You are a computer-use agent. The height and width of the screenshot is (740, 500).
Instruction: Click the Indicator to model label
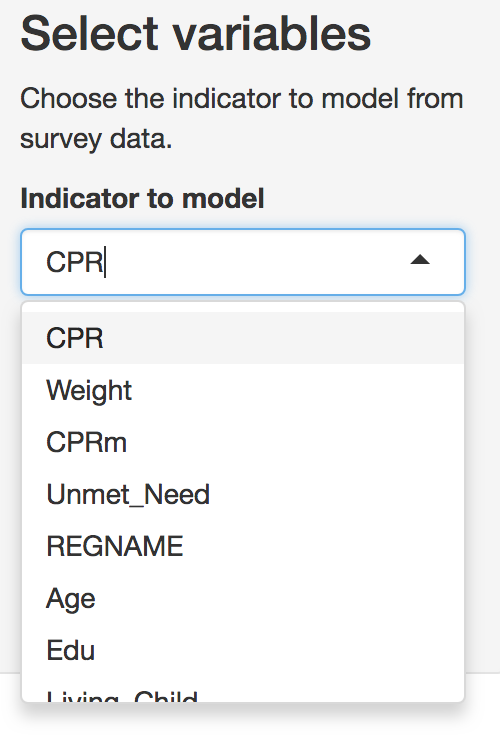[142, 198]
